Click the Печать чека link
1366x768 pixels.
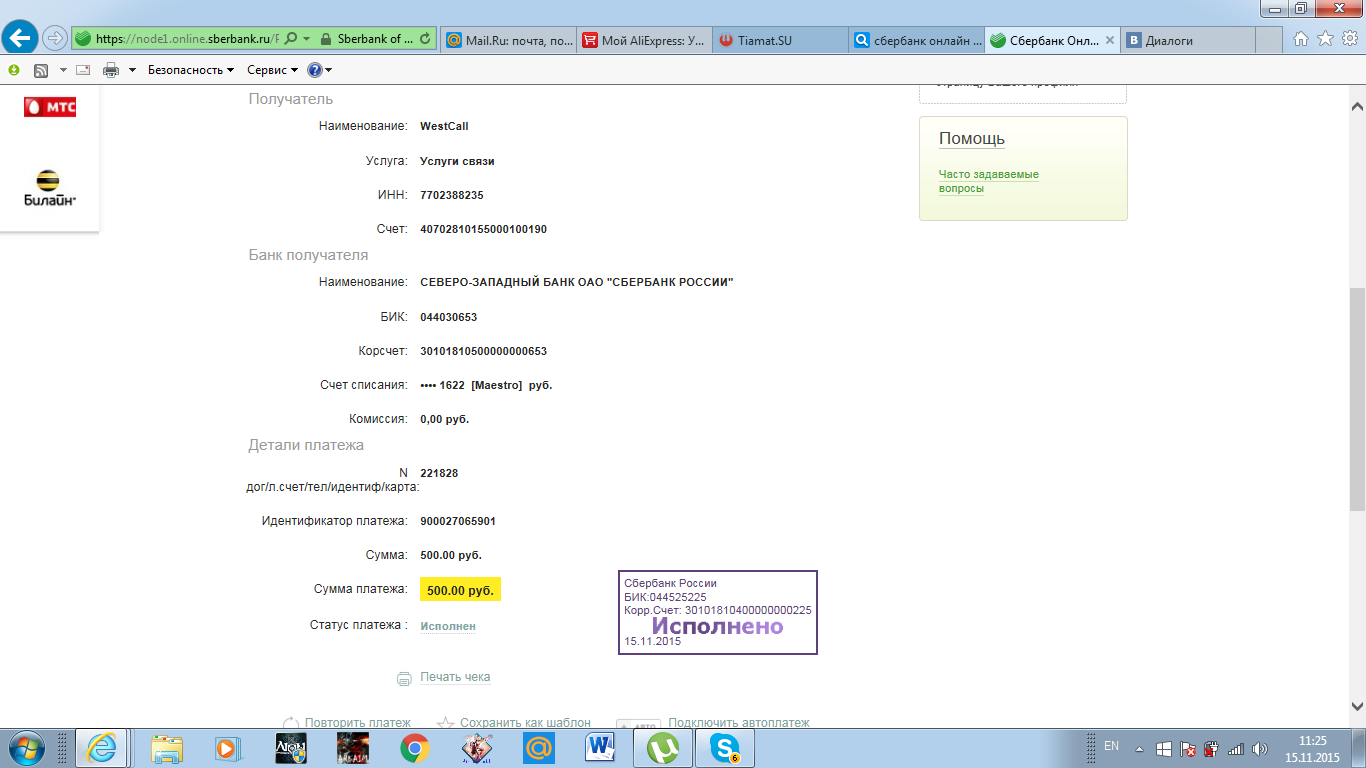click(455, 677)
